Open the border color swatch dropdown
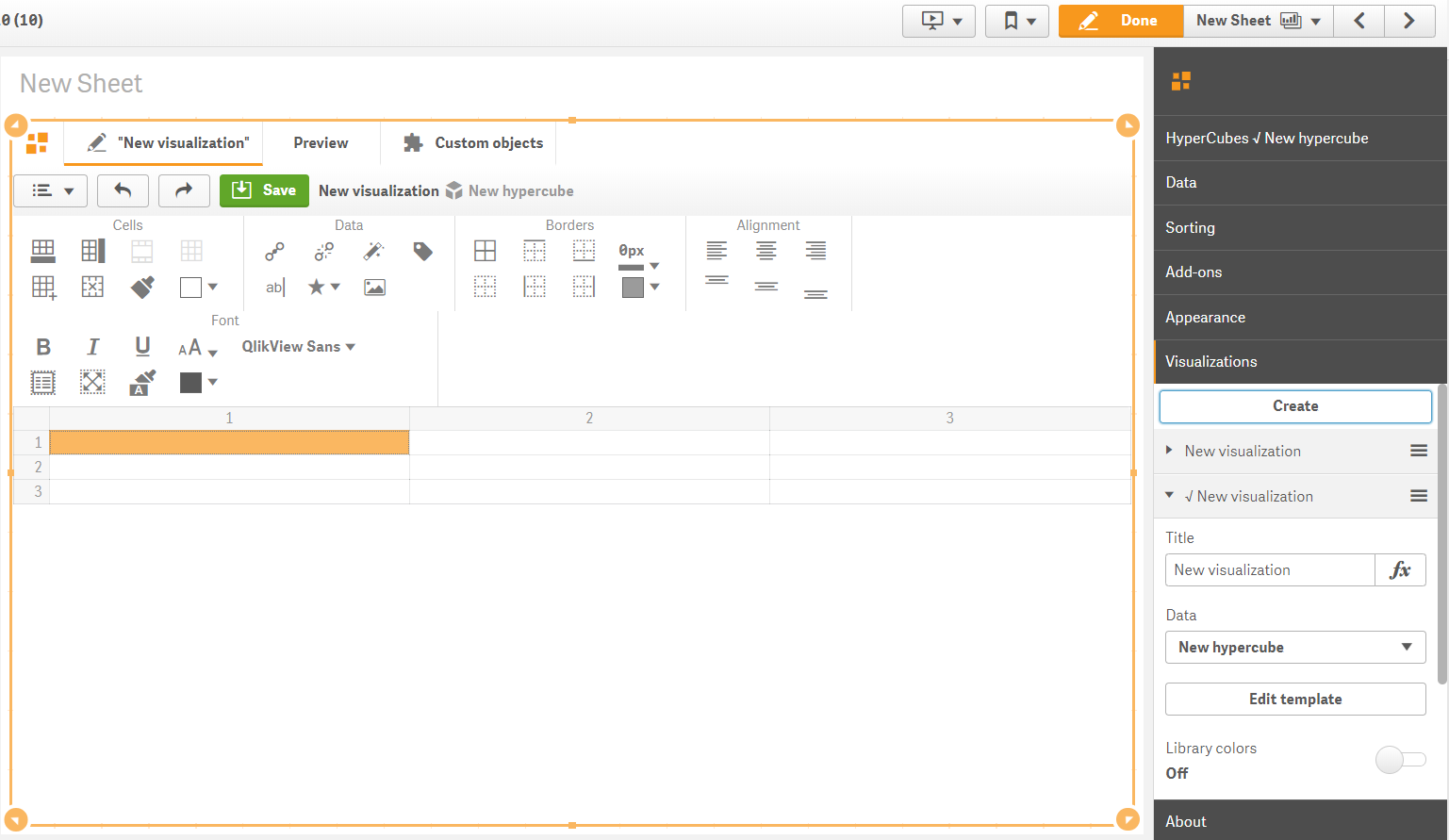Viewport: 1449px width, 840px height. pos(640,287)
